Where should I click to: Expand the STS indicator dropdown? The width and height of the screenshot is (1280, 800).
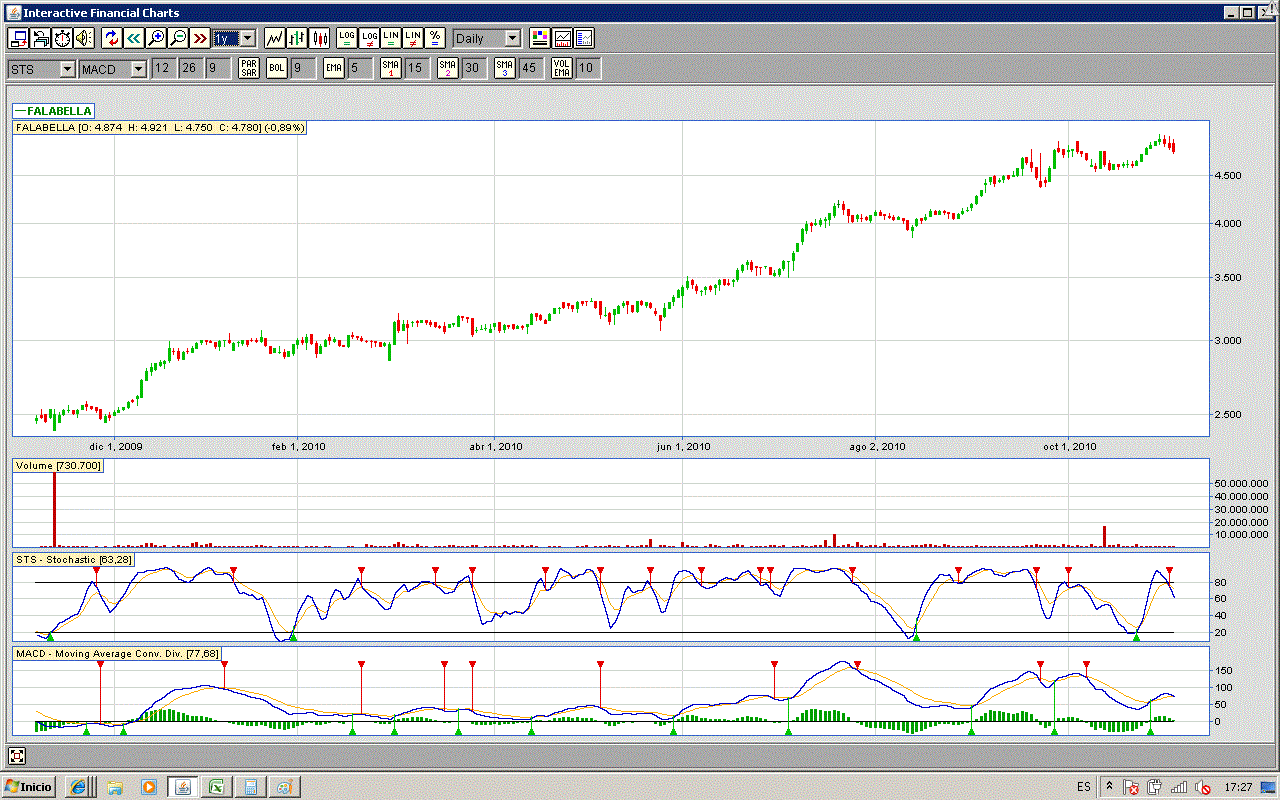(67, 69)
